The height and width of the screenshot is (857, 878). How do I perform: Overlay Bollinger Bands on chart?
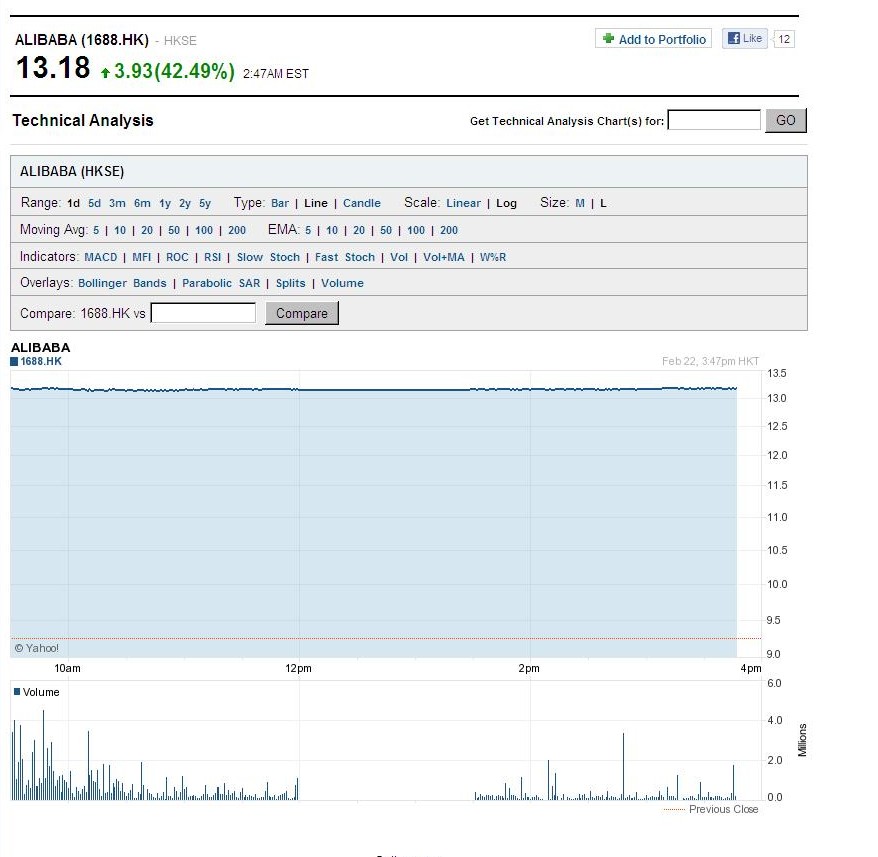(x=122, y=283)
